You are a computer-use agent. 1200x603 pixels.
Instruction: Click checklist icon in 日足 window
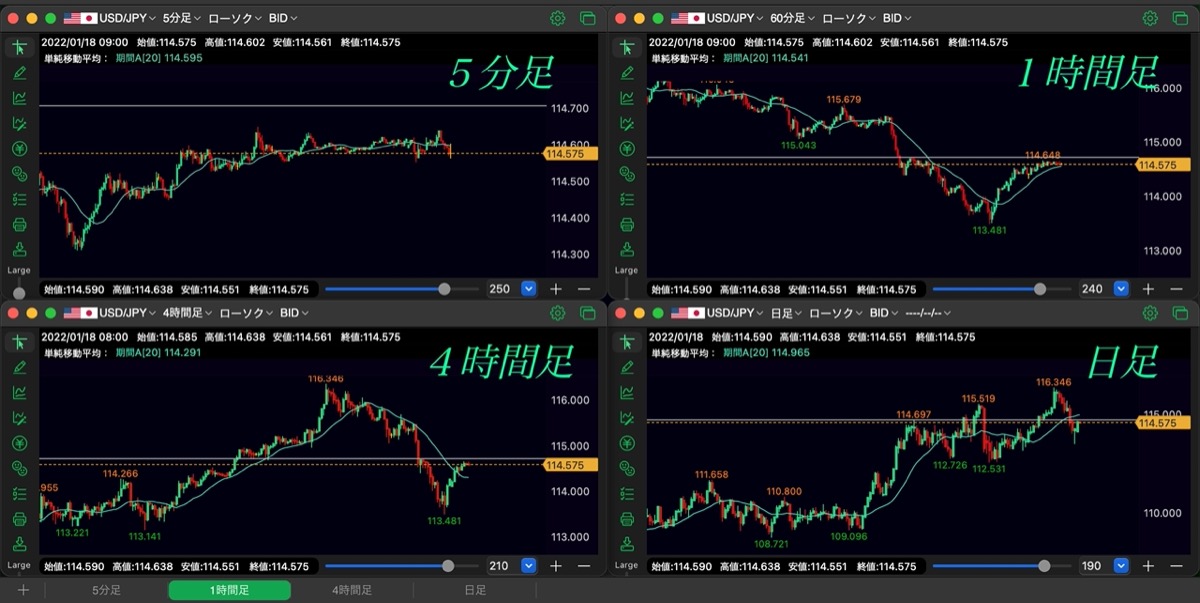pos(627,494)
